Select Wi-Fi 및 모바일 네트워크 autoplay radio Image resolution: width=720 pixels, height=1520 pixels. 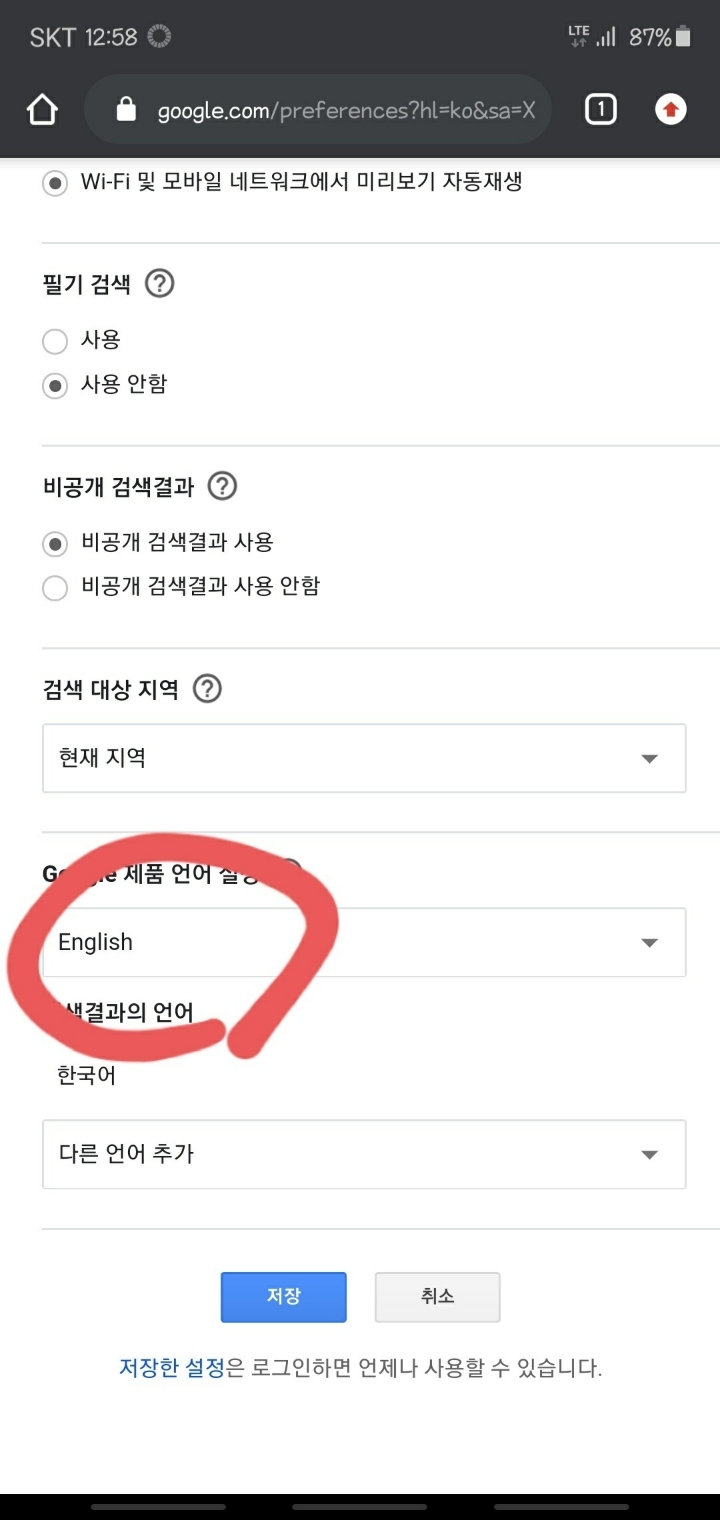coord(55,184)
